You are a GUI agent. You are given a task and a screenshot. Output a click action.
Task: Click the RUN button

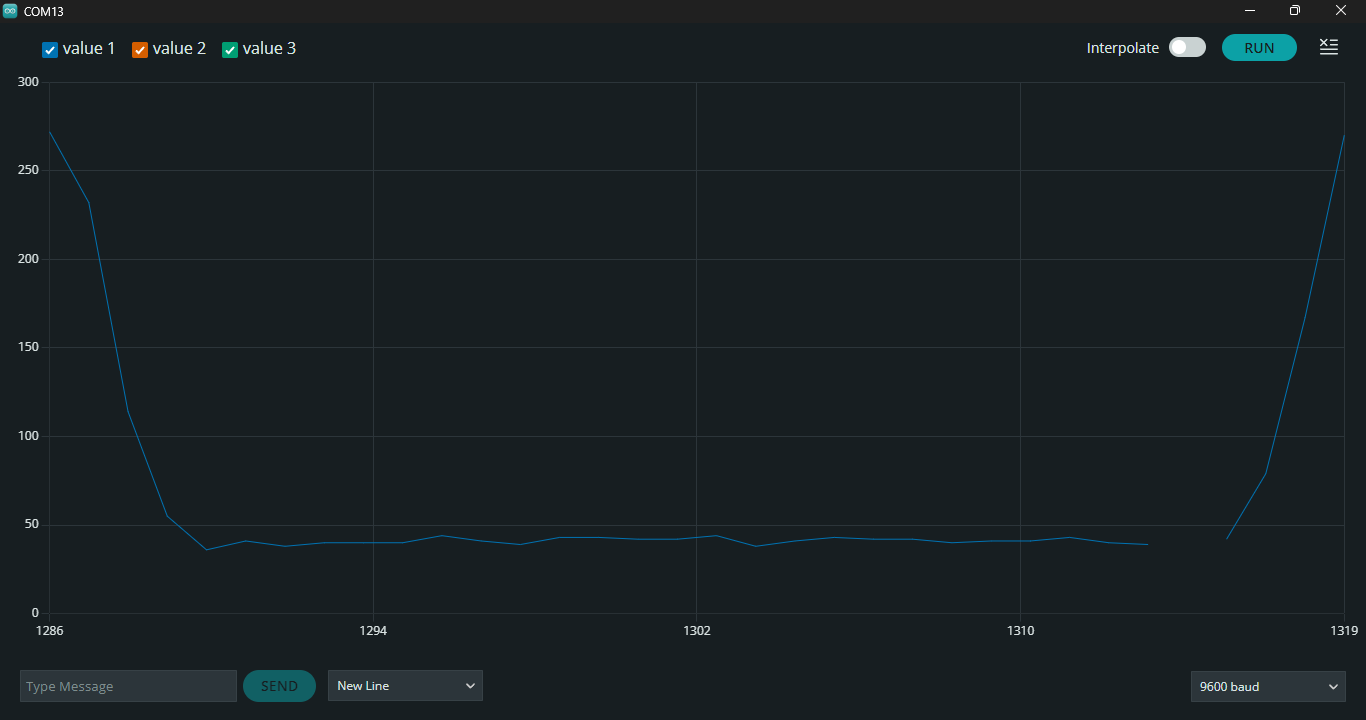pos(1259,48)
